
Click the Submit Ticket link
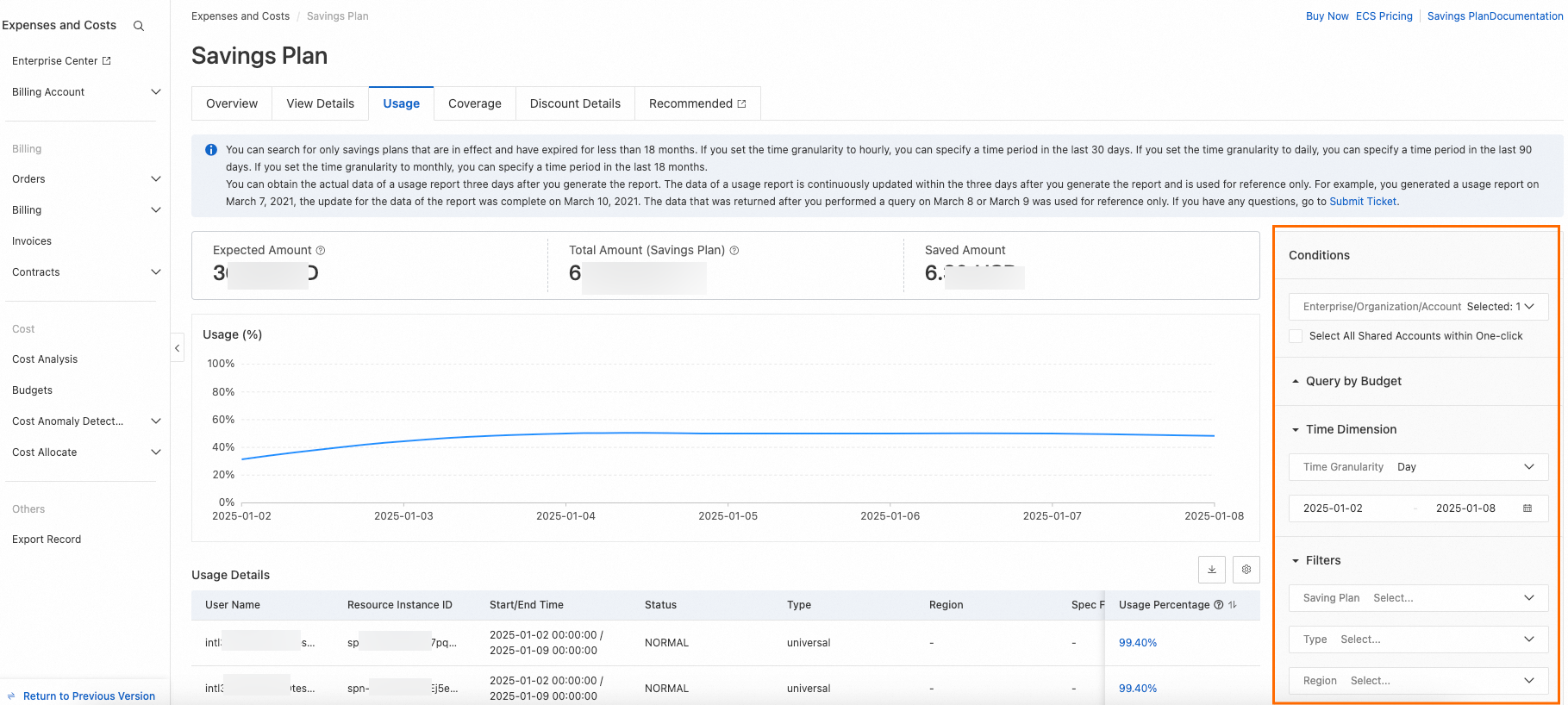coord(1363,202)
